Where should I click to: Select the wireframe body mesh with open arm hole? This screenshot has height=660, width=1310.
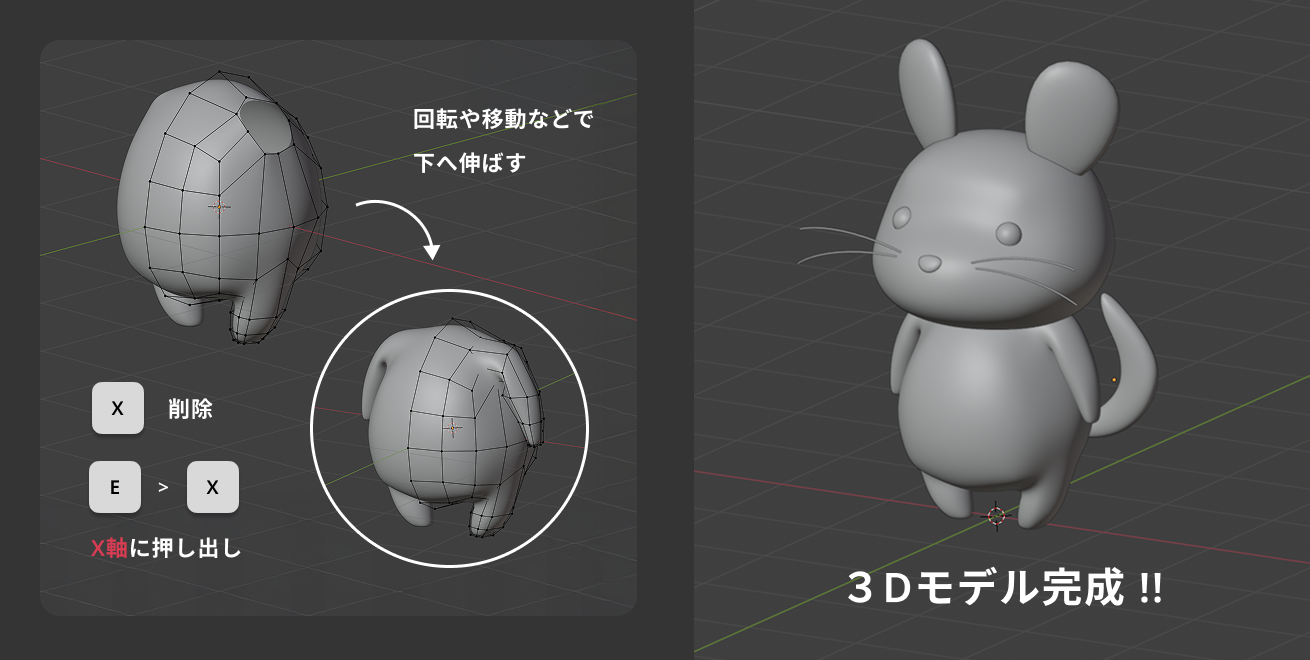(222, 208)
